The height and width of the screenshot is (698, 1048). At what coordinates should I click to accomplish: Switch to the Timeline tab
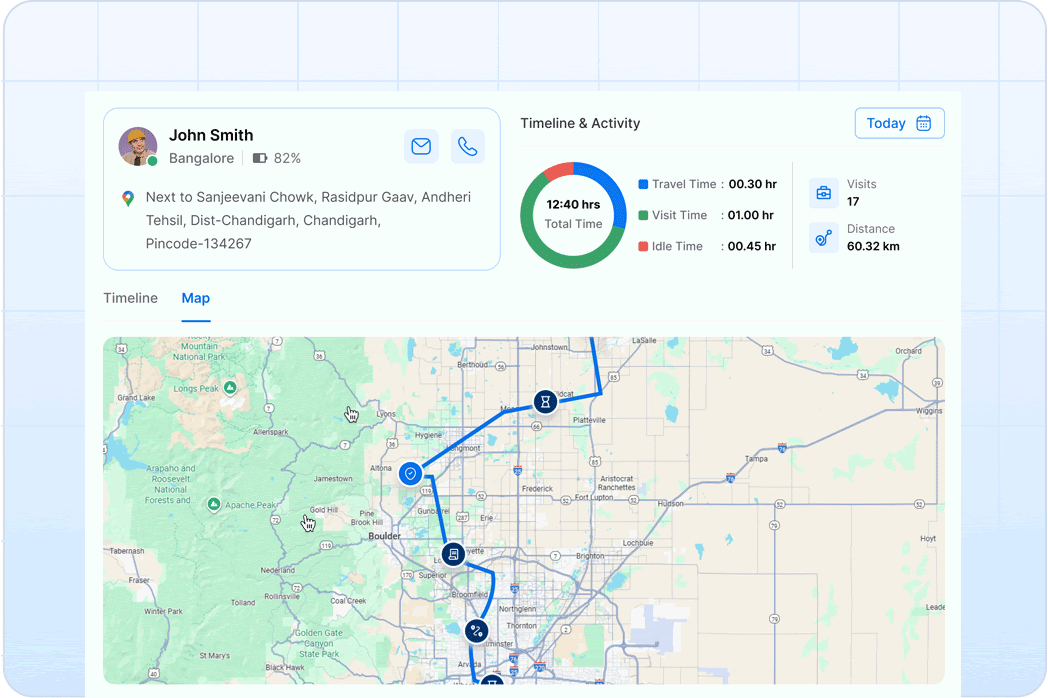[130, 298]
